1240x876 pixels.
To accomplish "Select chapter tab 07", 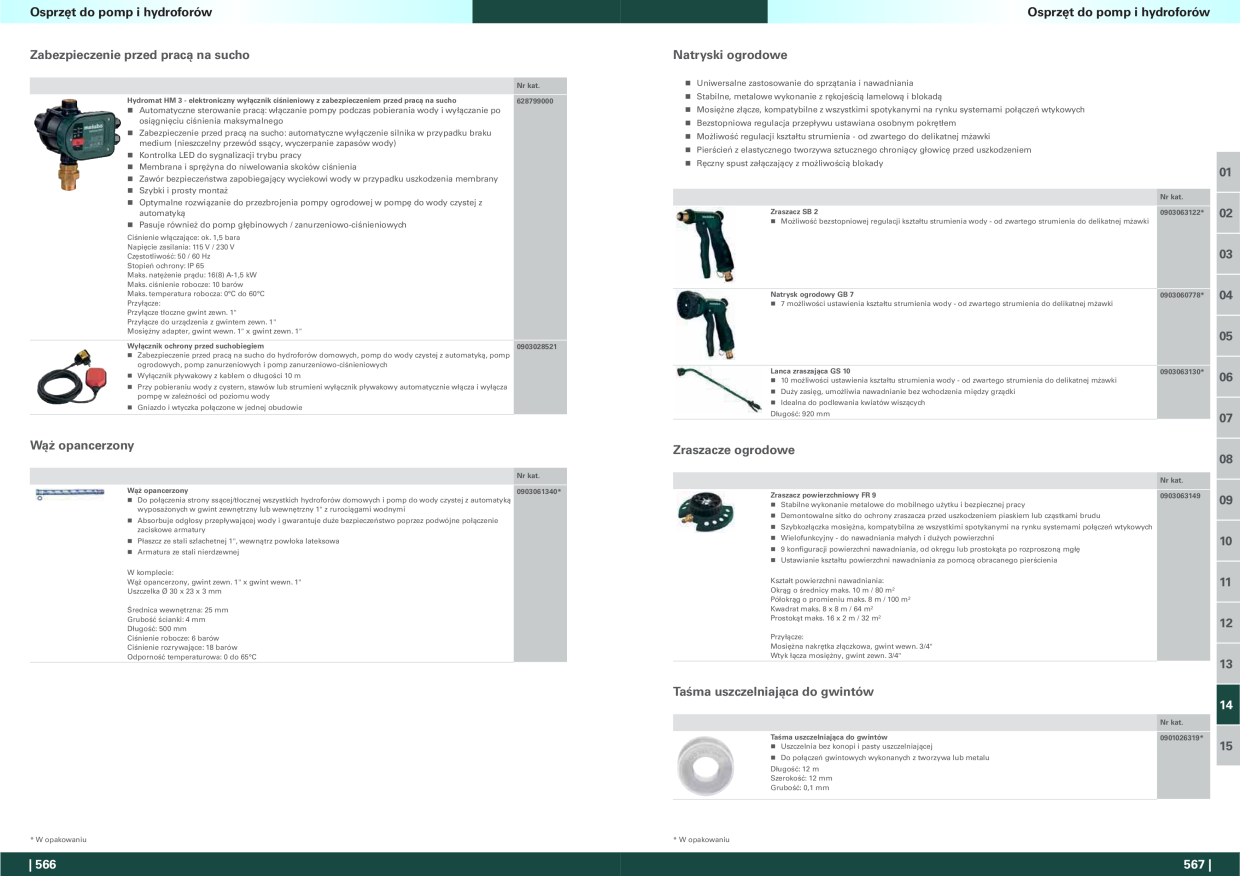I will point(1228,418).
